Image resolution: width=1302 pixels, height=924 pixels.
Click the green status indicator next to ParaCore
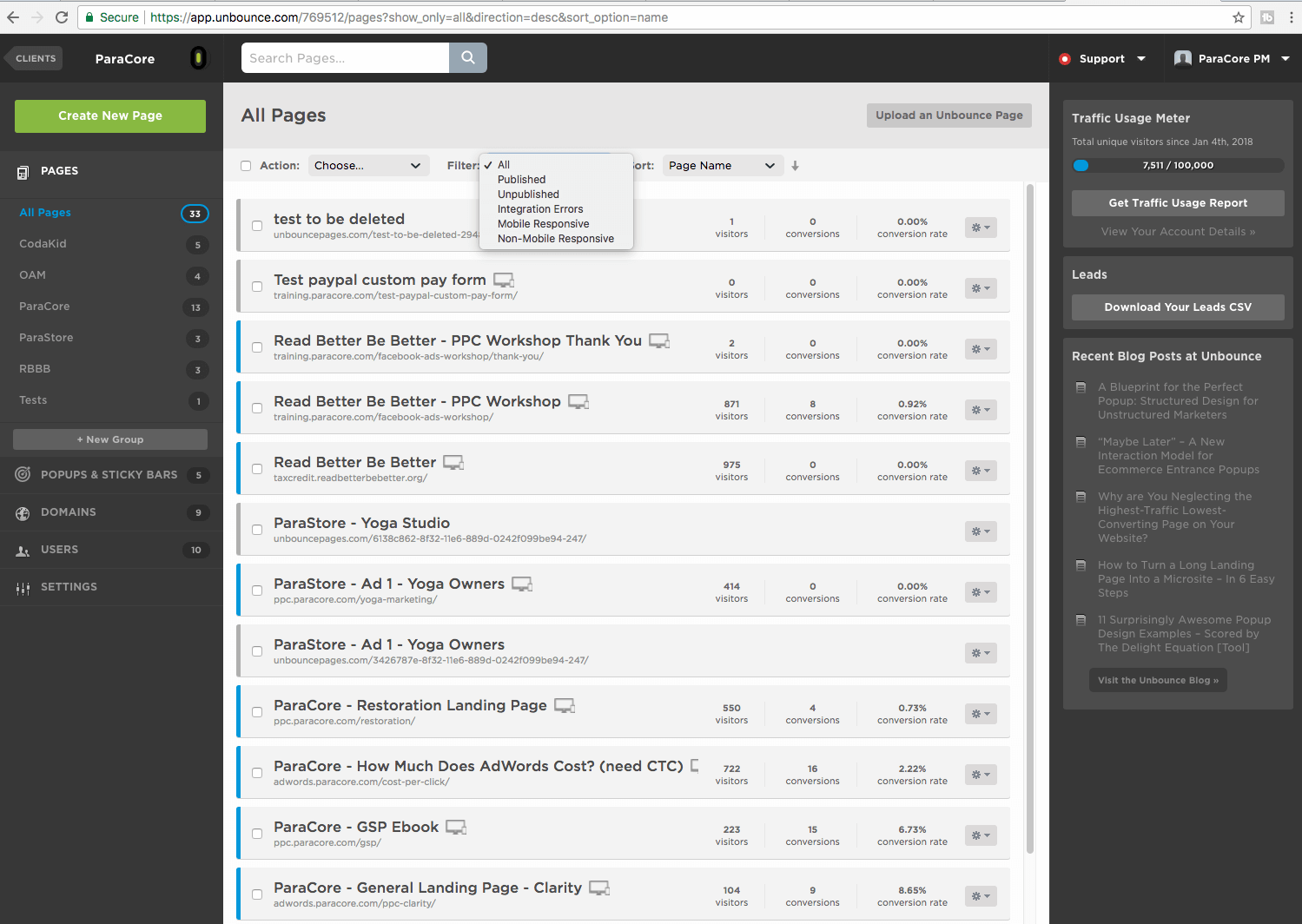pyautogui.click(x=199, y=58)
